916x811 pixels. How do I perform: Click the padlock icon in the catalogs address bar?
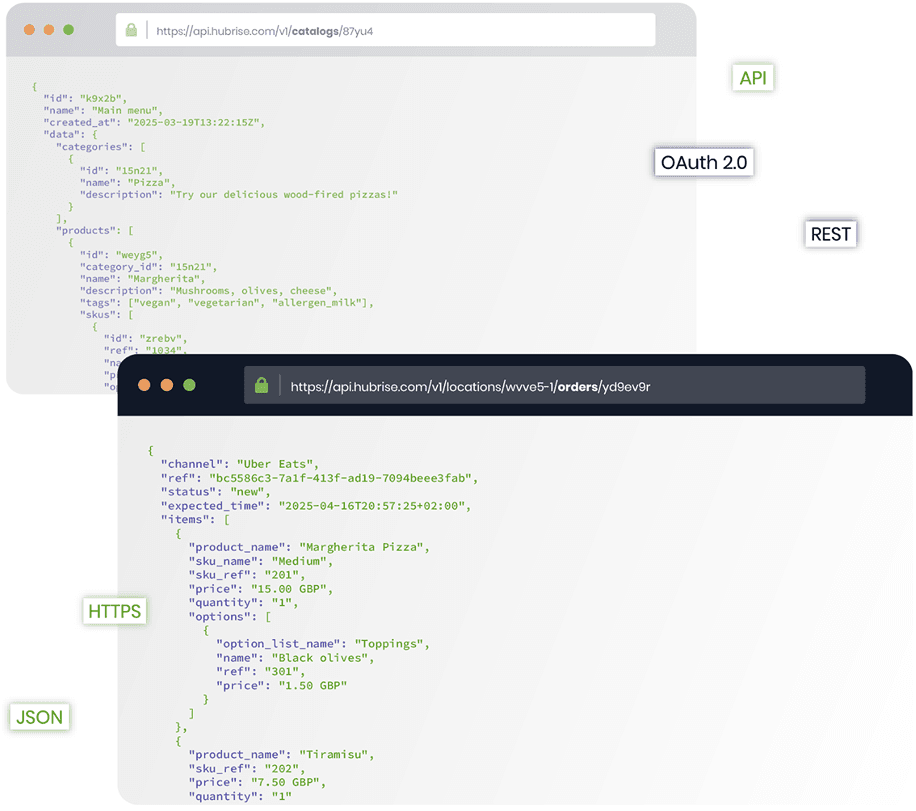pyautogui.click(x=131, y=30)
